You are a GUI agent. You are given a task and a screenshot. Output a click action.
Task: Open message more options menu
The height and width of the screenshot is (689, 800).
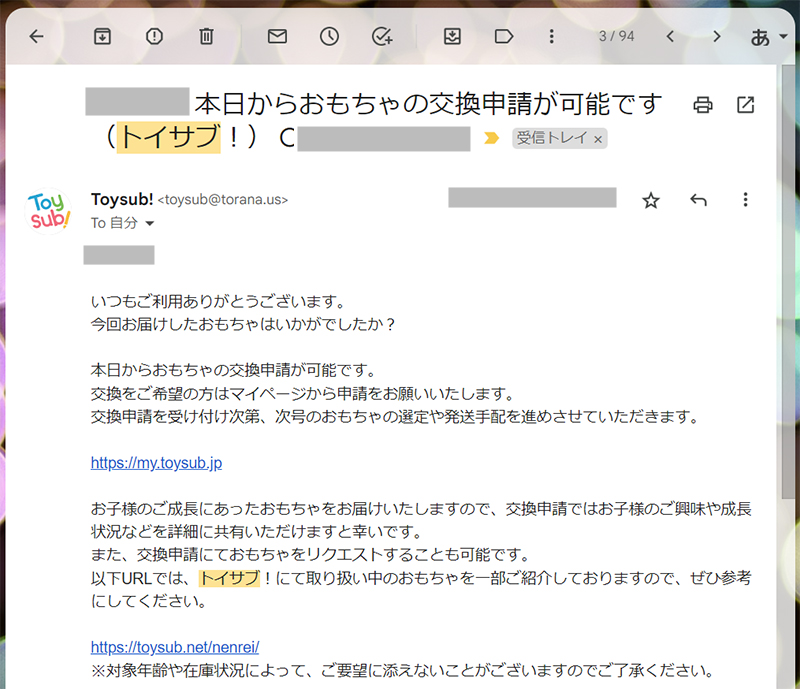coord(745,200)
